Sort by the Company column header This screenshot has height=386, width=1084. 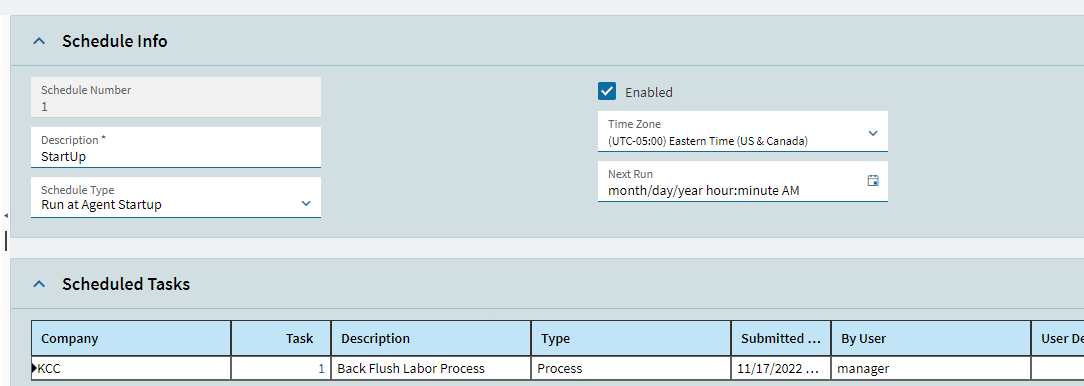131,338
